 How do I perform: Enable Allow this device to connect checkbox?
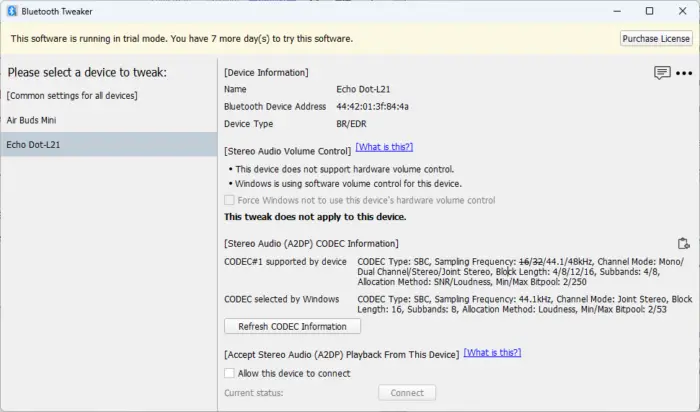(229, 373)
